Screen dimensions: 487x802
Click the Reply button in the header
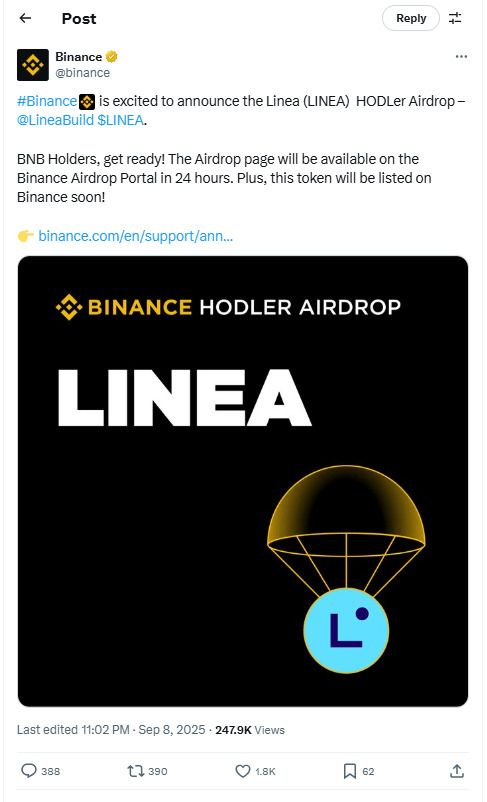click(x=411, y=18)
